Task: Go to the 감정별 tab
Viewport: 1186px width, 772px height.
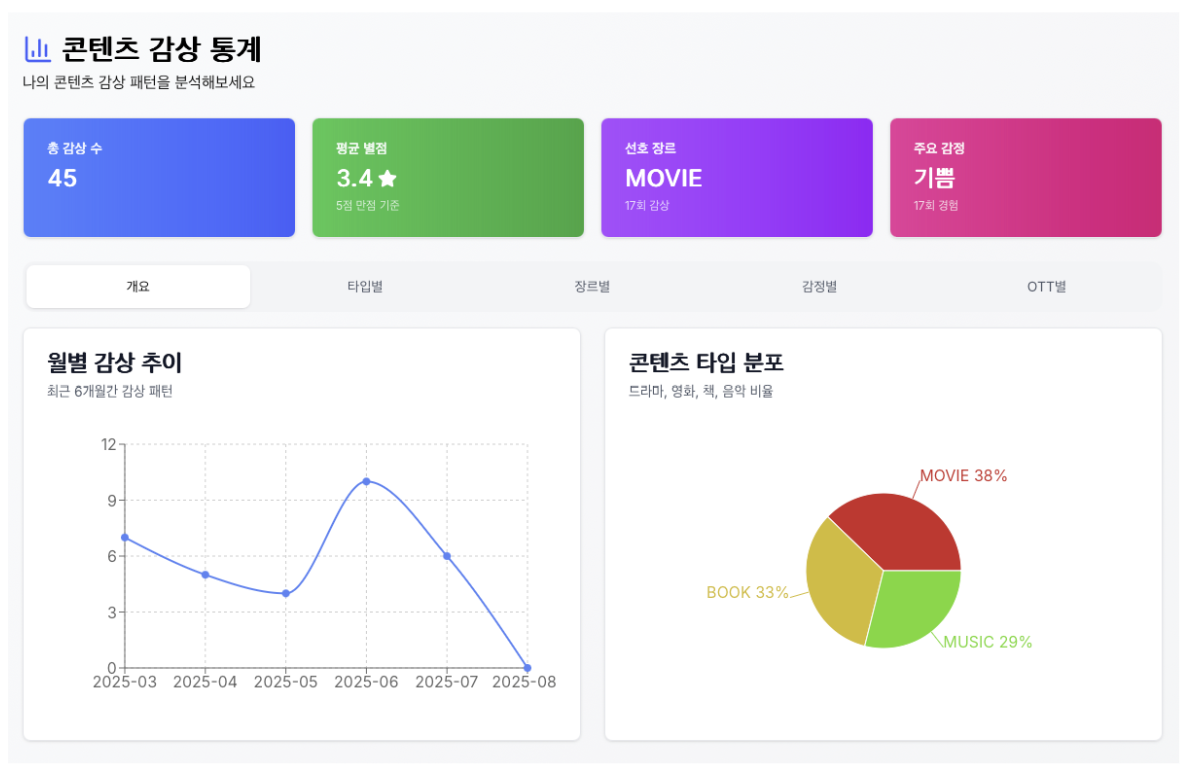Action: point(819,287)
